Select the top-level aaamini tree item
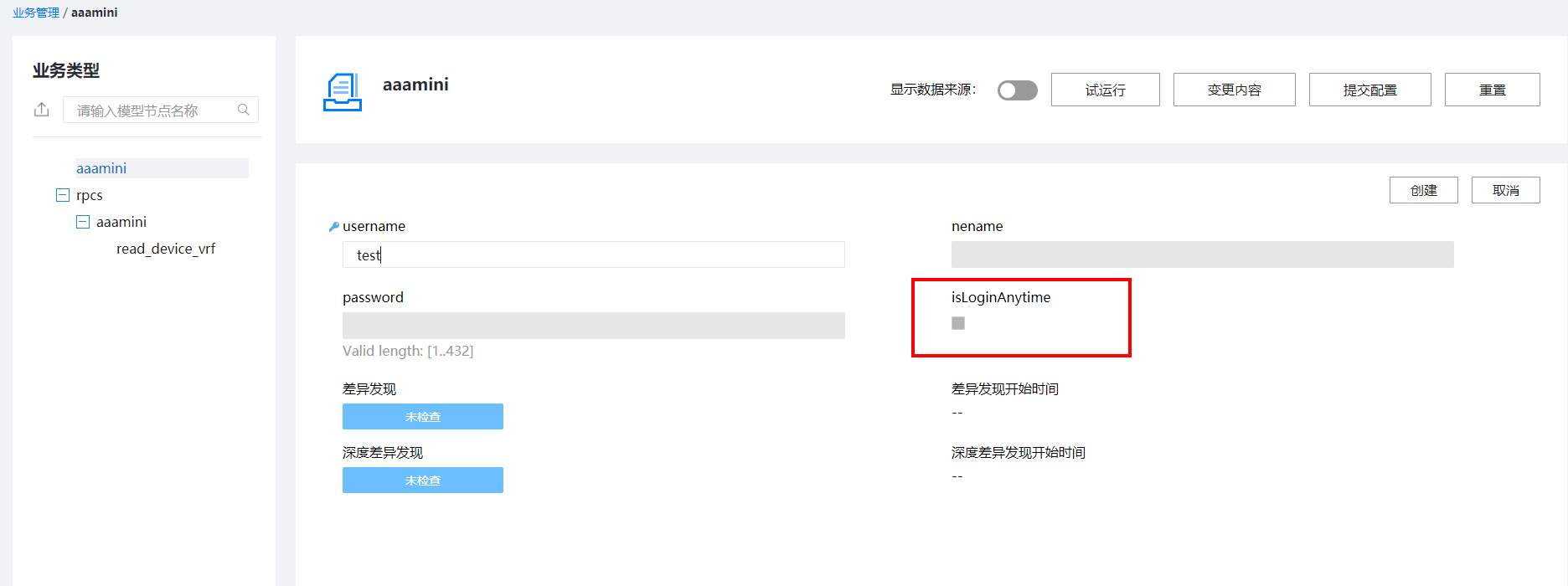Viewport: 1568px width, 586px height. (x=101, y=168)
